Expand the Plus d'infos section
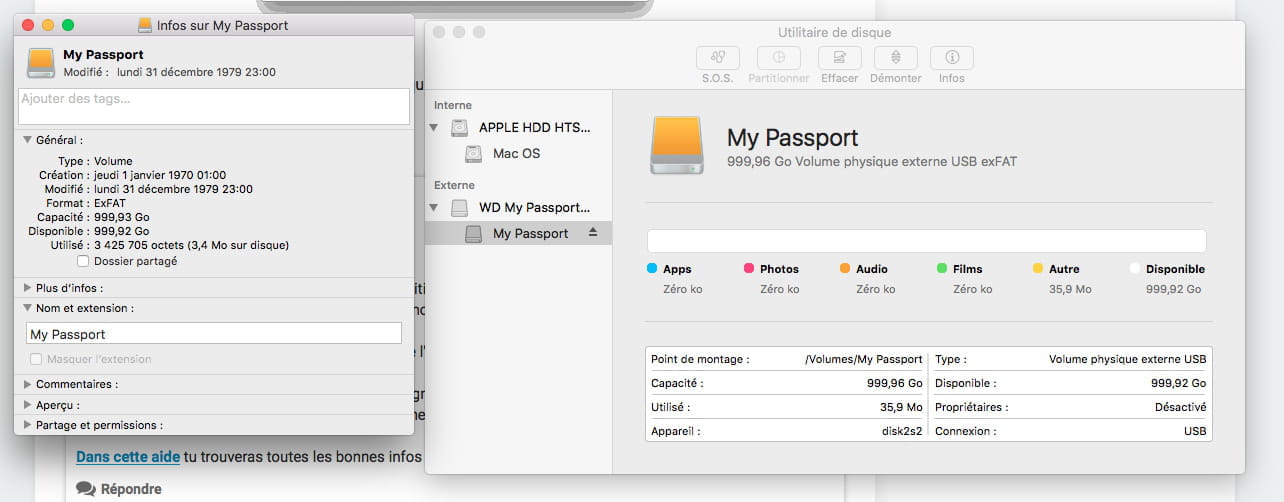Screen dimensions: 1284x502 tap(28, 288)
